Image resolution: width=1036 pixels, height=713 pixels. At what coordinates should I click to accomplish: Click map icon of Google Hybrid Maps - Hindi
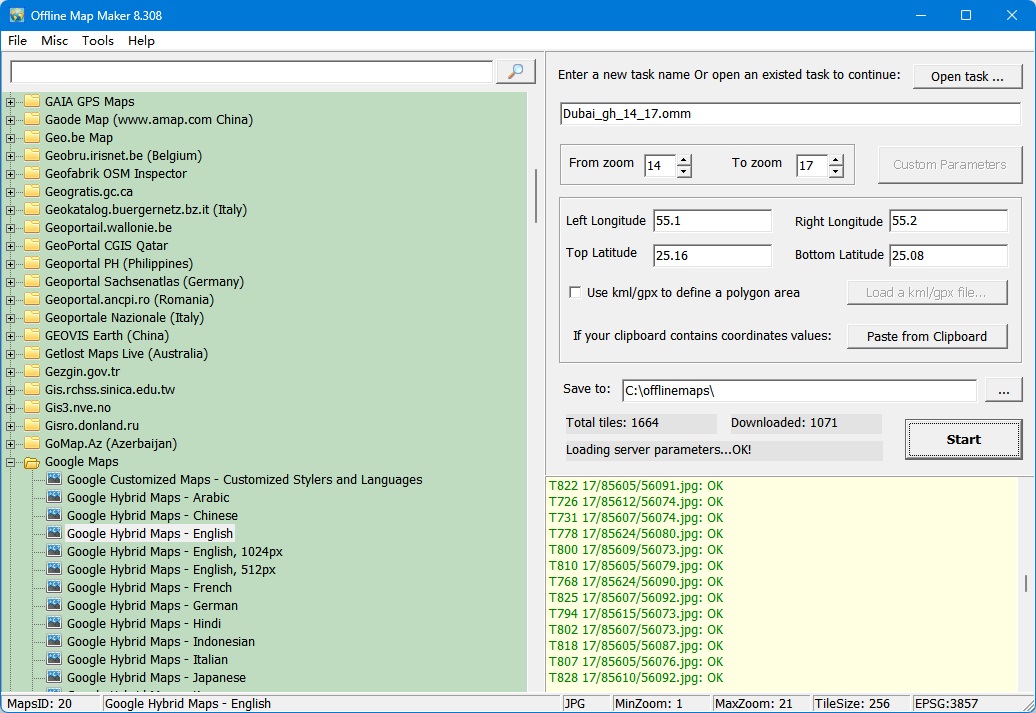click(54, 622)
